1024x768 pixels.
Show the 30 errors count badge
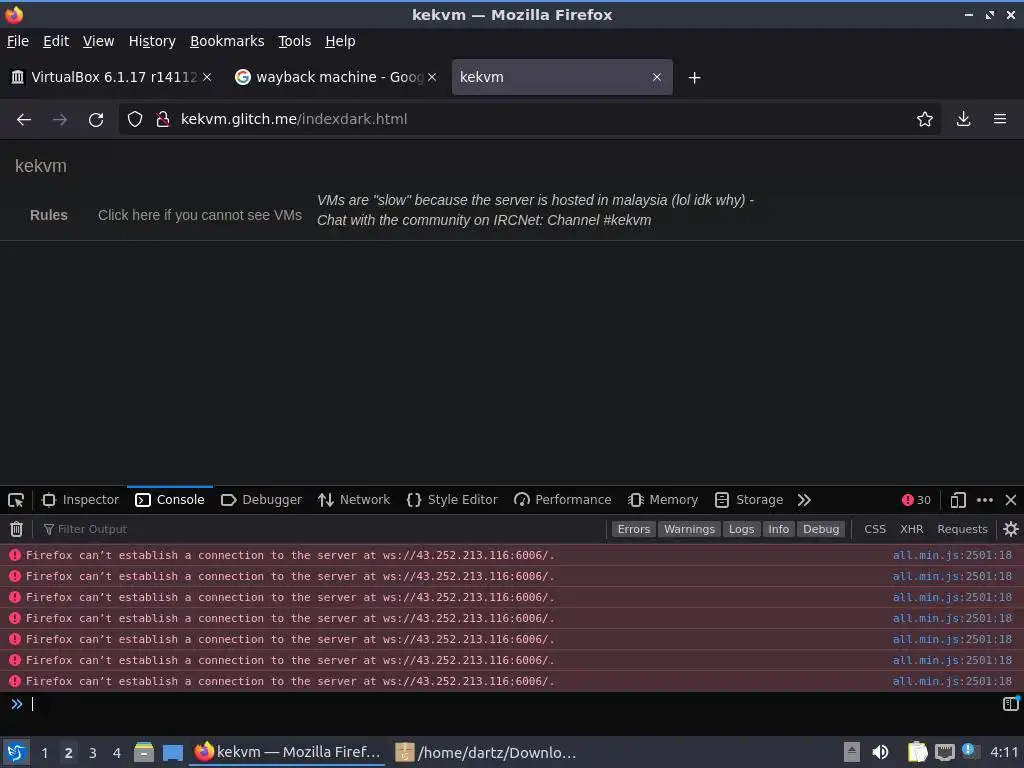click(916, 500)
